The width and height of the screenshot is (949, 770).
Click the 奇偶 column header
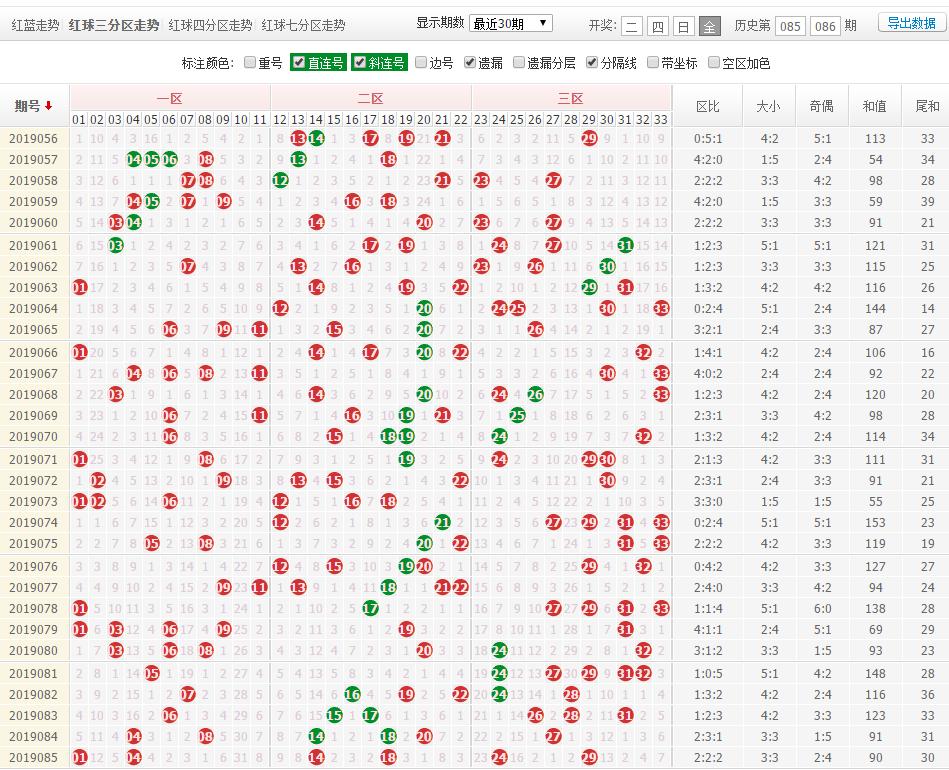click(822, 107)
